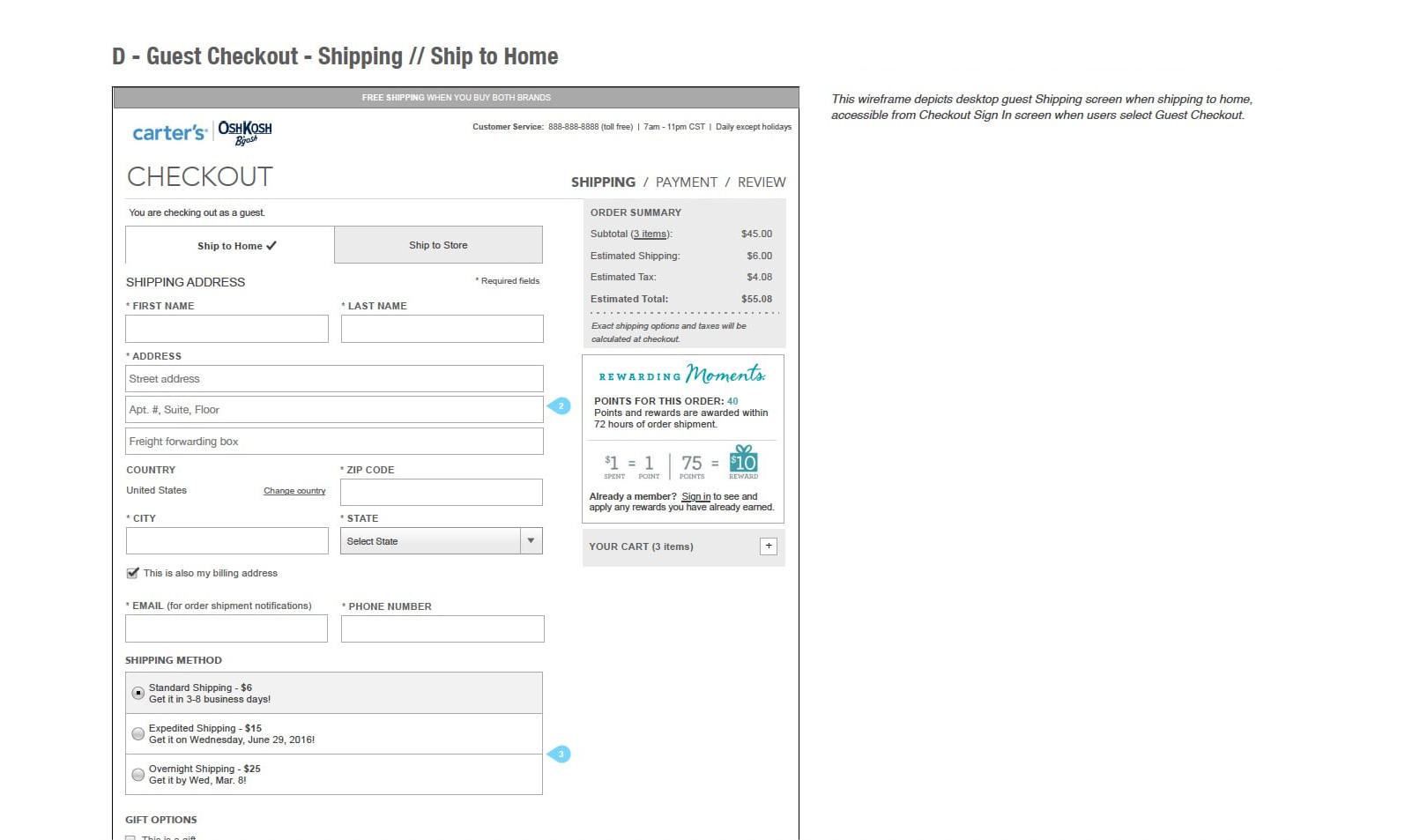Select the Ship to Home tab
The height and width of the screenshot is (840, 1405).
230,246
